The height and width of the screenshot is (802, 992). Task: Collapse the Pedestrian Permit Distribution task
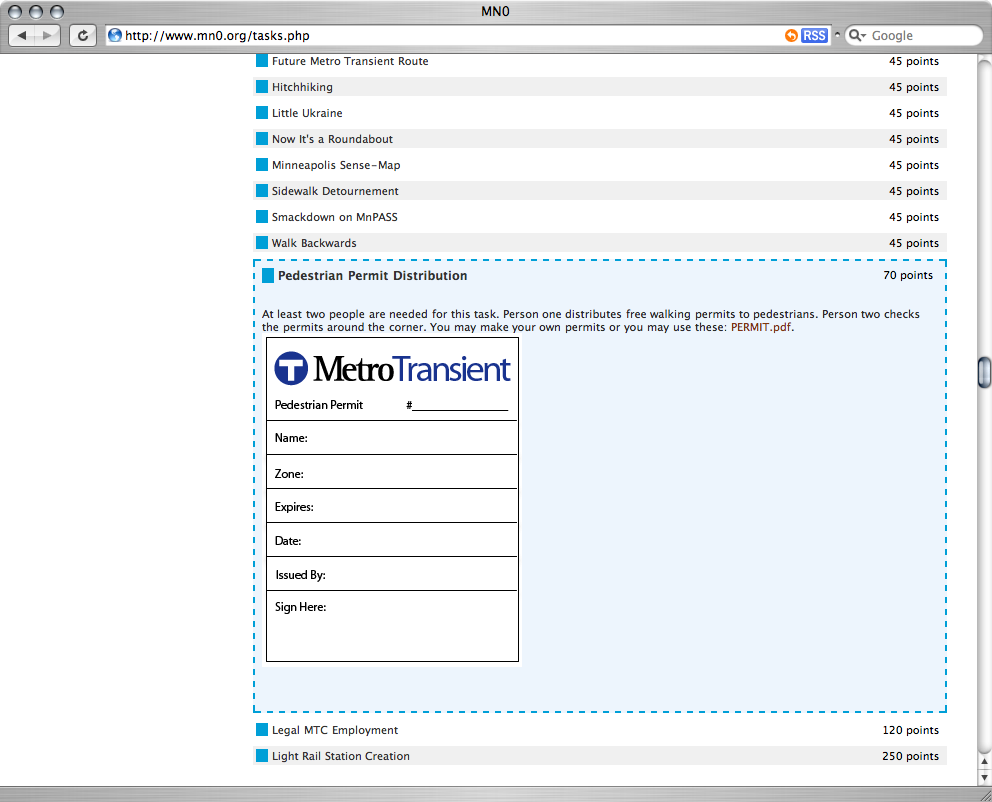(372, 275)
